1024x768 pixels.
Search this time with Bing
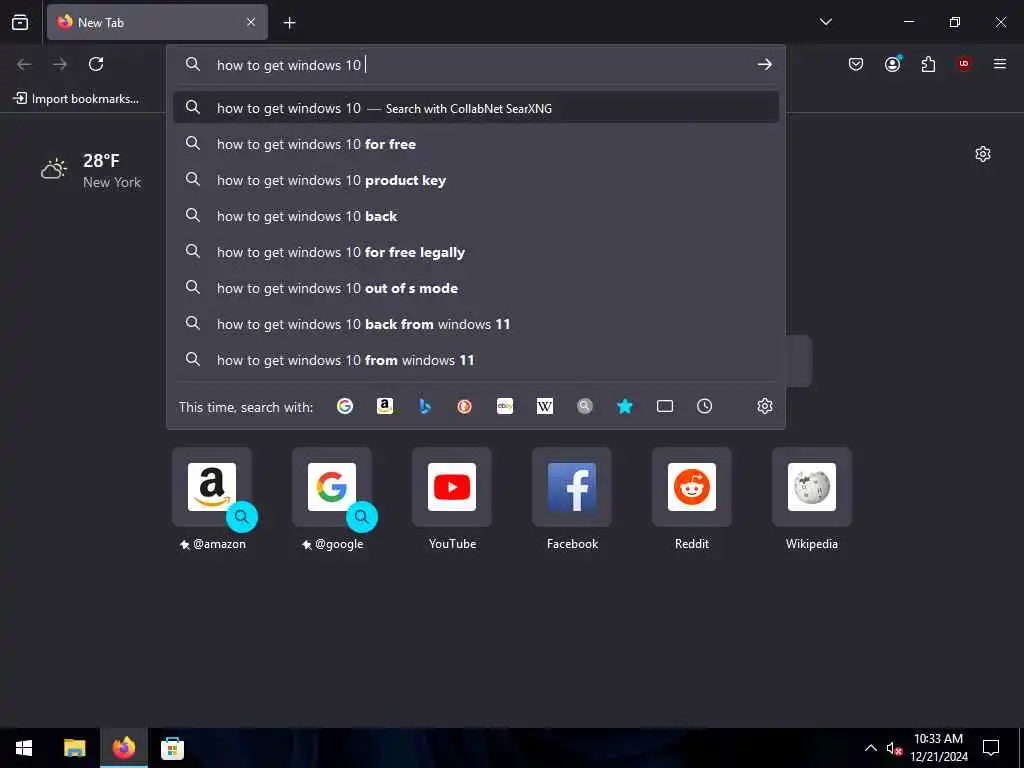pos(424,406)
